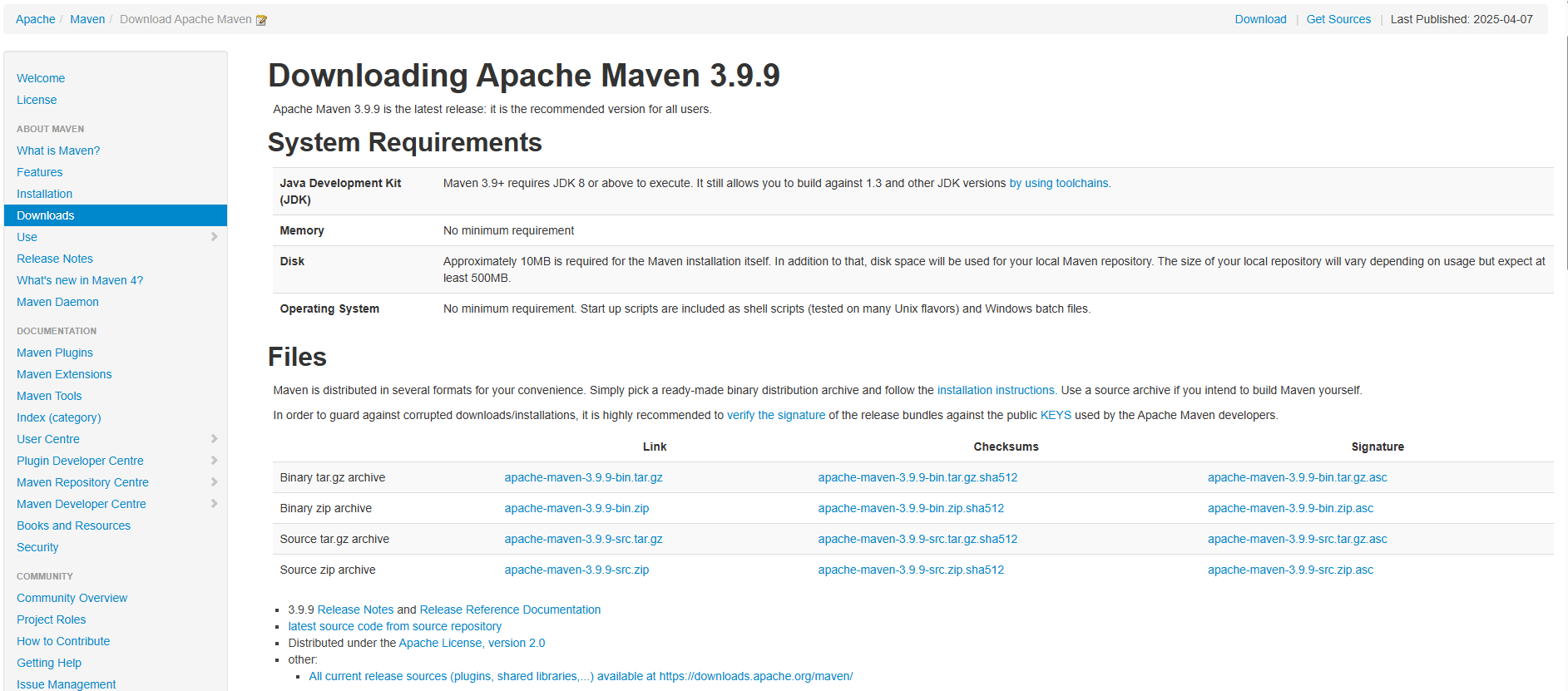Open src.tar.gz.asc signature link
Screen dimensions: 1568x691
(1298, 539)
